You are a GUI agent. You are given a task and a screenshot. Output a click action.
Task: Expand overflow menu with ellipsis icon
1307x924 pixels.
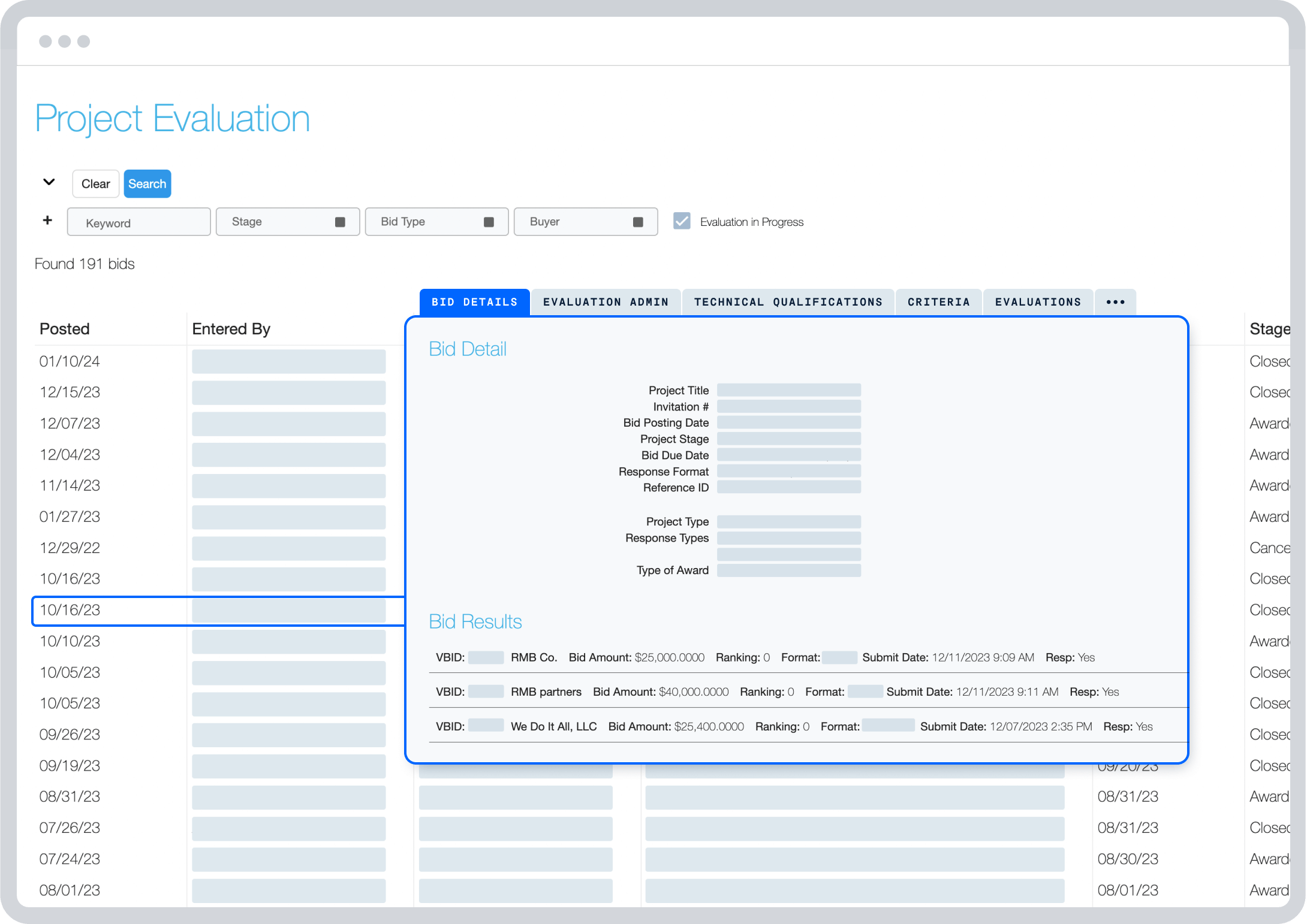point(1117,302)
